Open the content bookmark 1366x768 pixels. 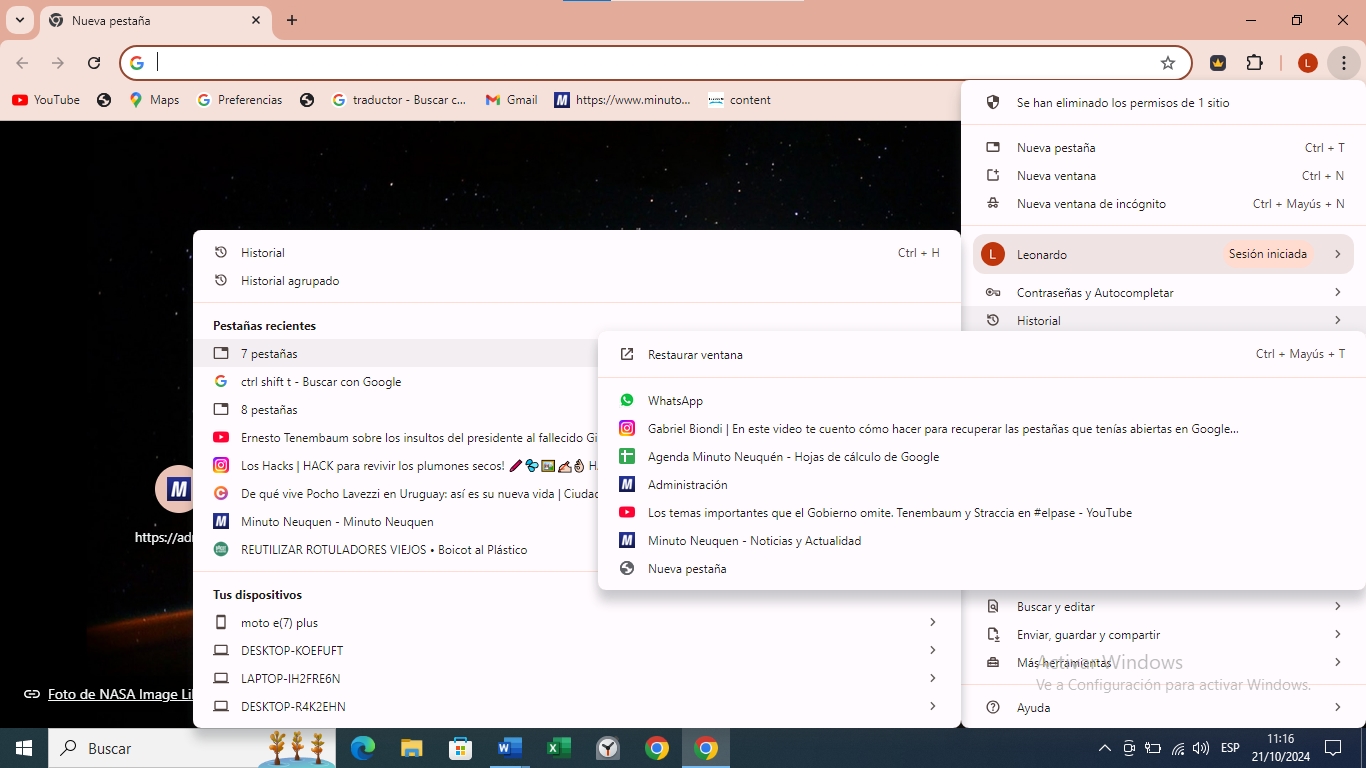739,100
